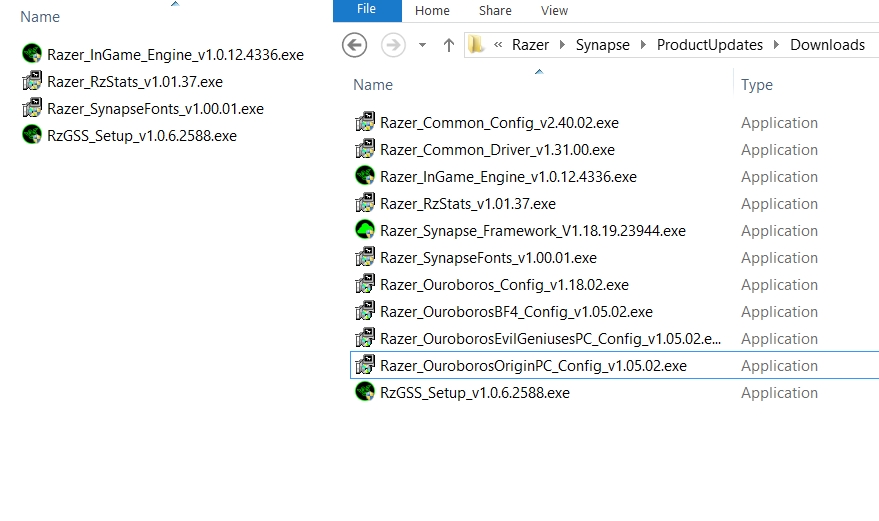Select Razer_RzStats_v1.01.37.exe name in left window
Screen dimensions: 879x521
click(x=135, y=82)
